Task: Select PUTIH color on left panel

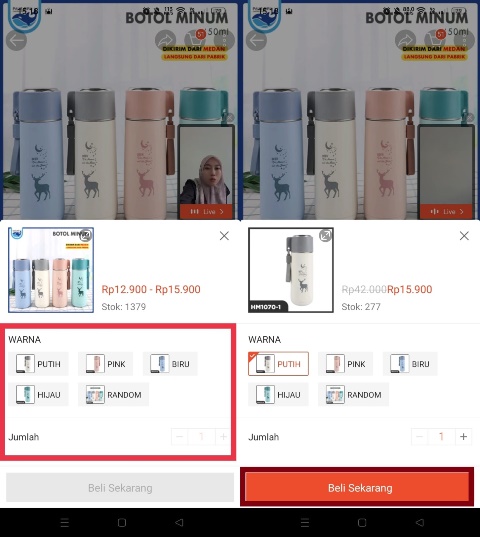Action: 38,364
